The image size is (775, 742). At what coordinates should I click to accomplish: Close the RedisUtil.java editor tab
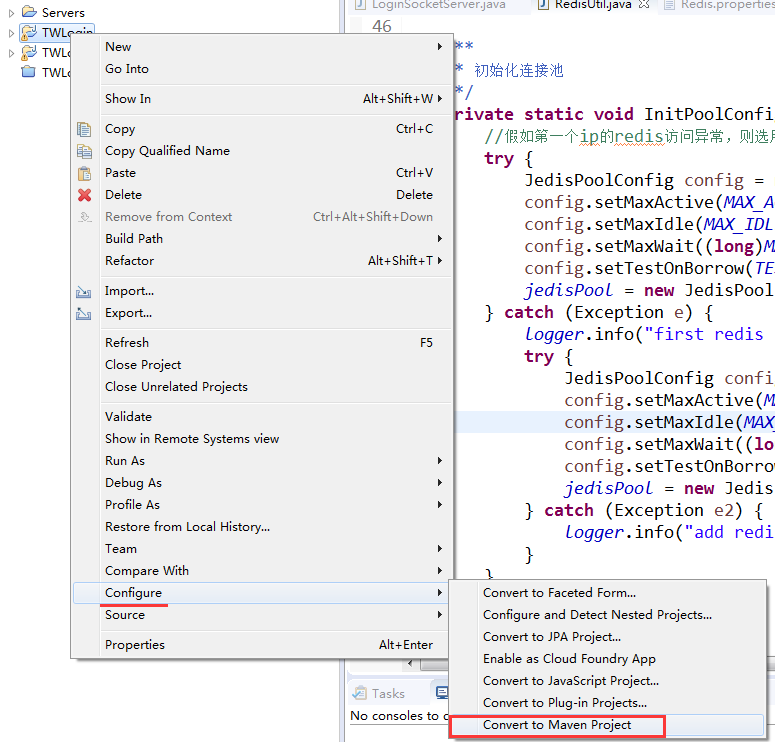tap(643, 5)
